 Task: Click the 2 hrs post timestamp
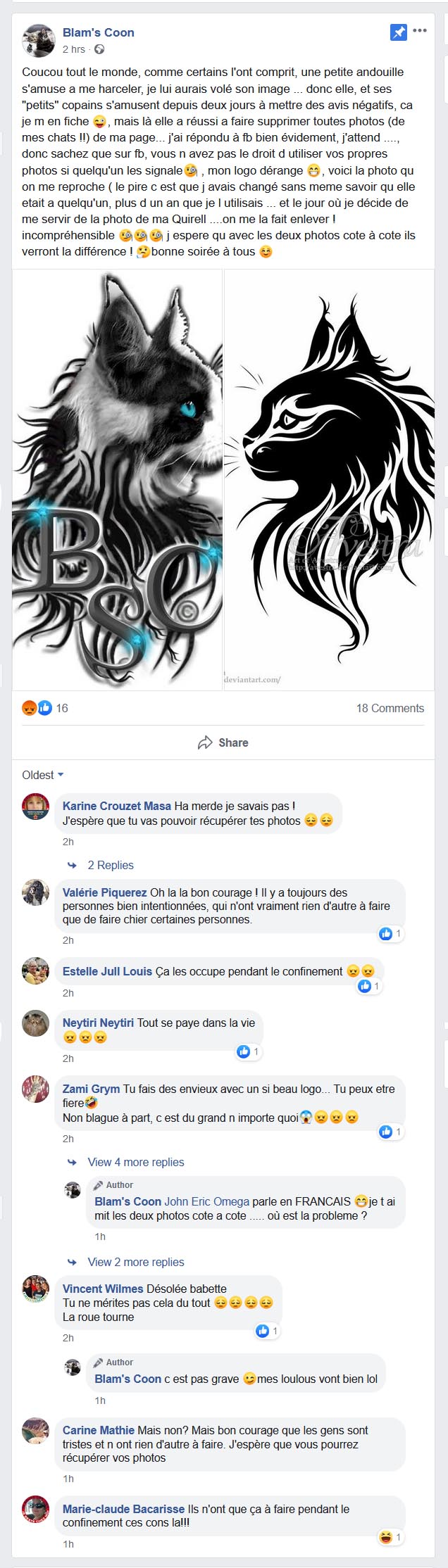point(74,49)
